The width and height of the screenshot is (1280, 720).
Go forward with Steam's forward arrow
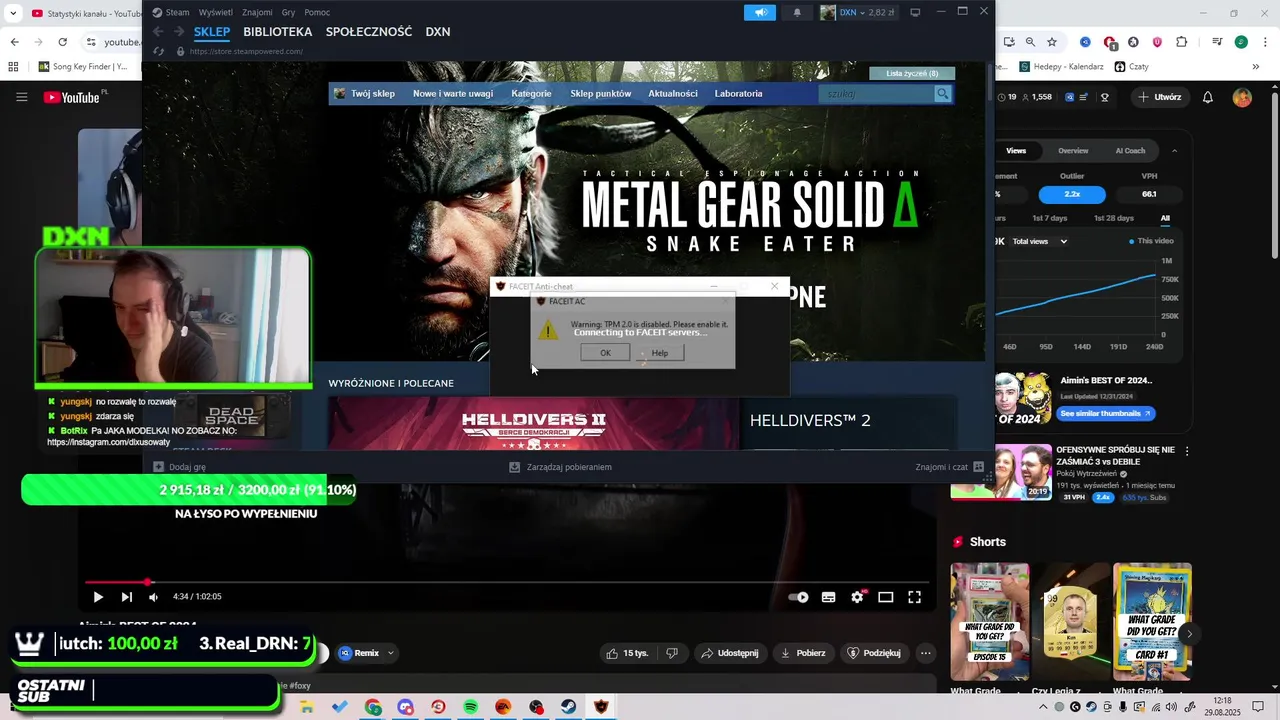[x=179, y=32]
